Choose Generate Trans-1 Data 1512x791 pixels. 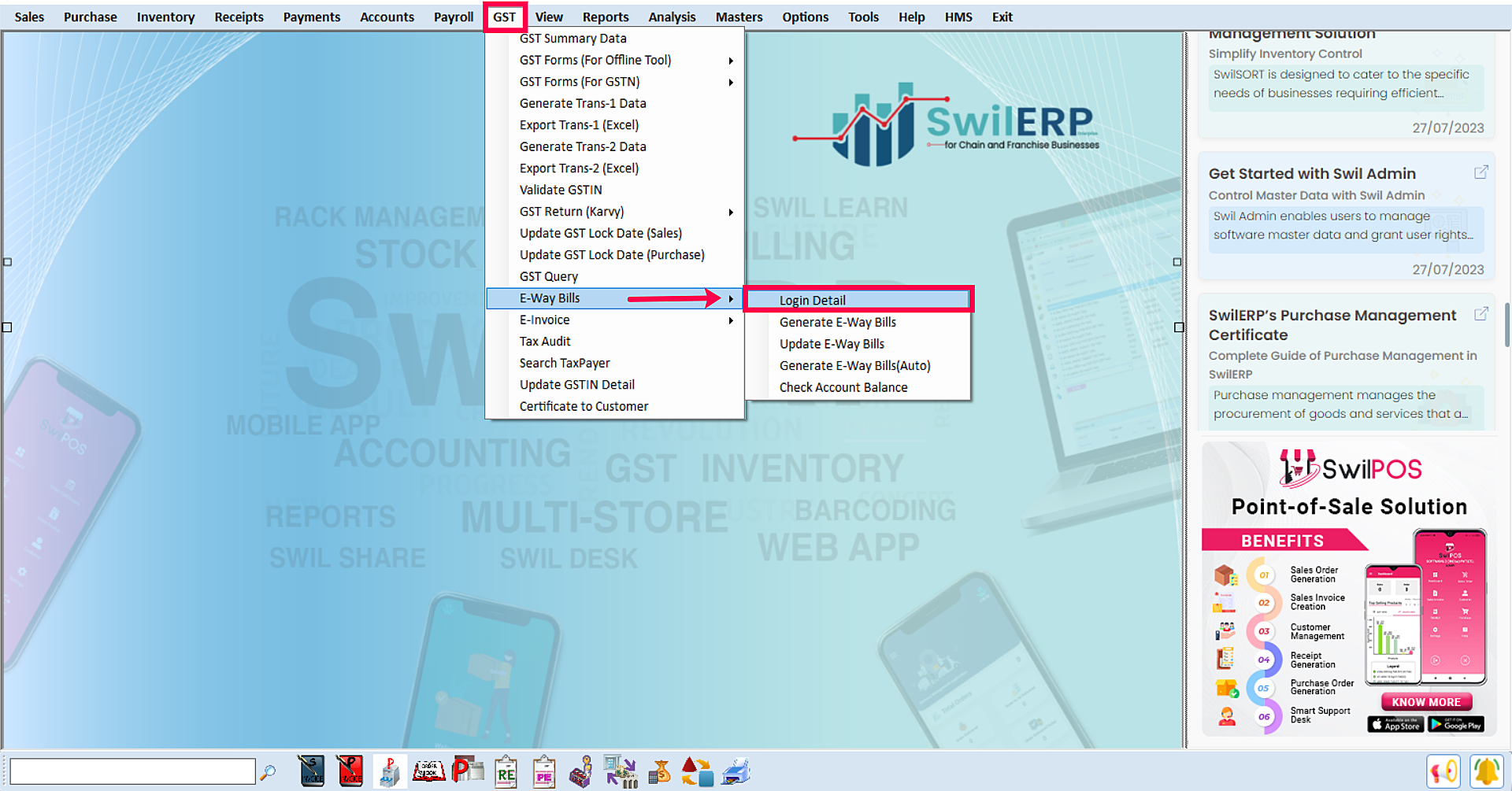[614, 103]
